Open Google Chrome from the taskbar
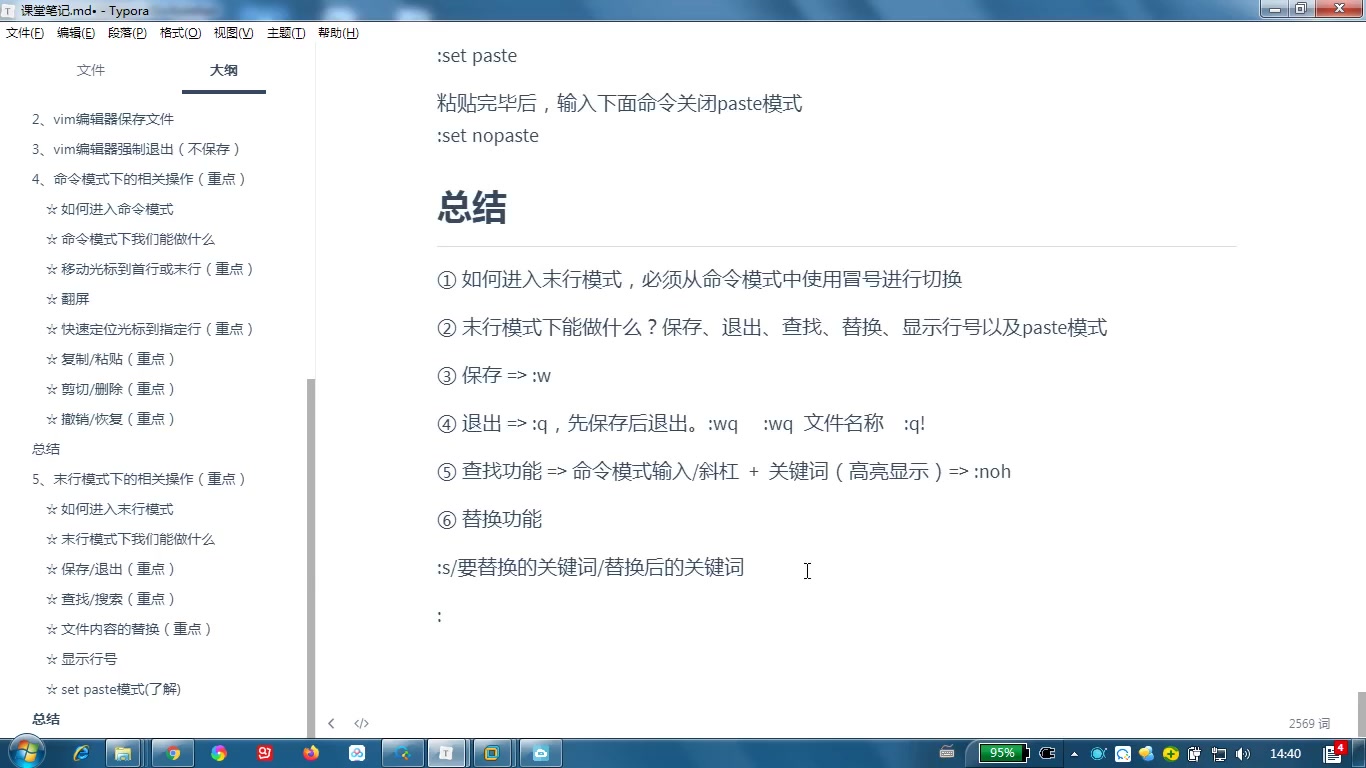 click(173, 753)
